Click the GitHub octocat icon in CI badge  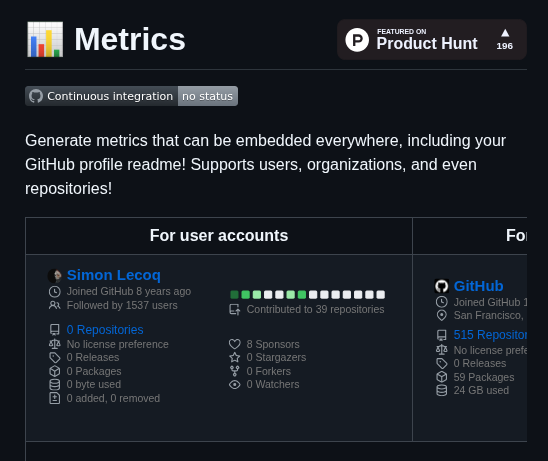point(36,96)
